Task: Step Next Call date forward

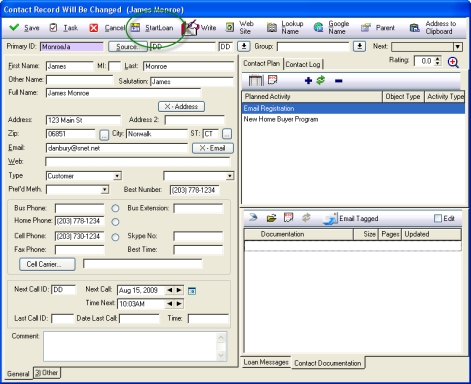Action: (x=179, y=290)
